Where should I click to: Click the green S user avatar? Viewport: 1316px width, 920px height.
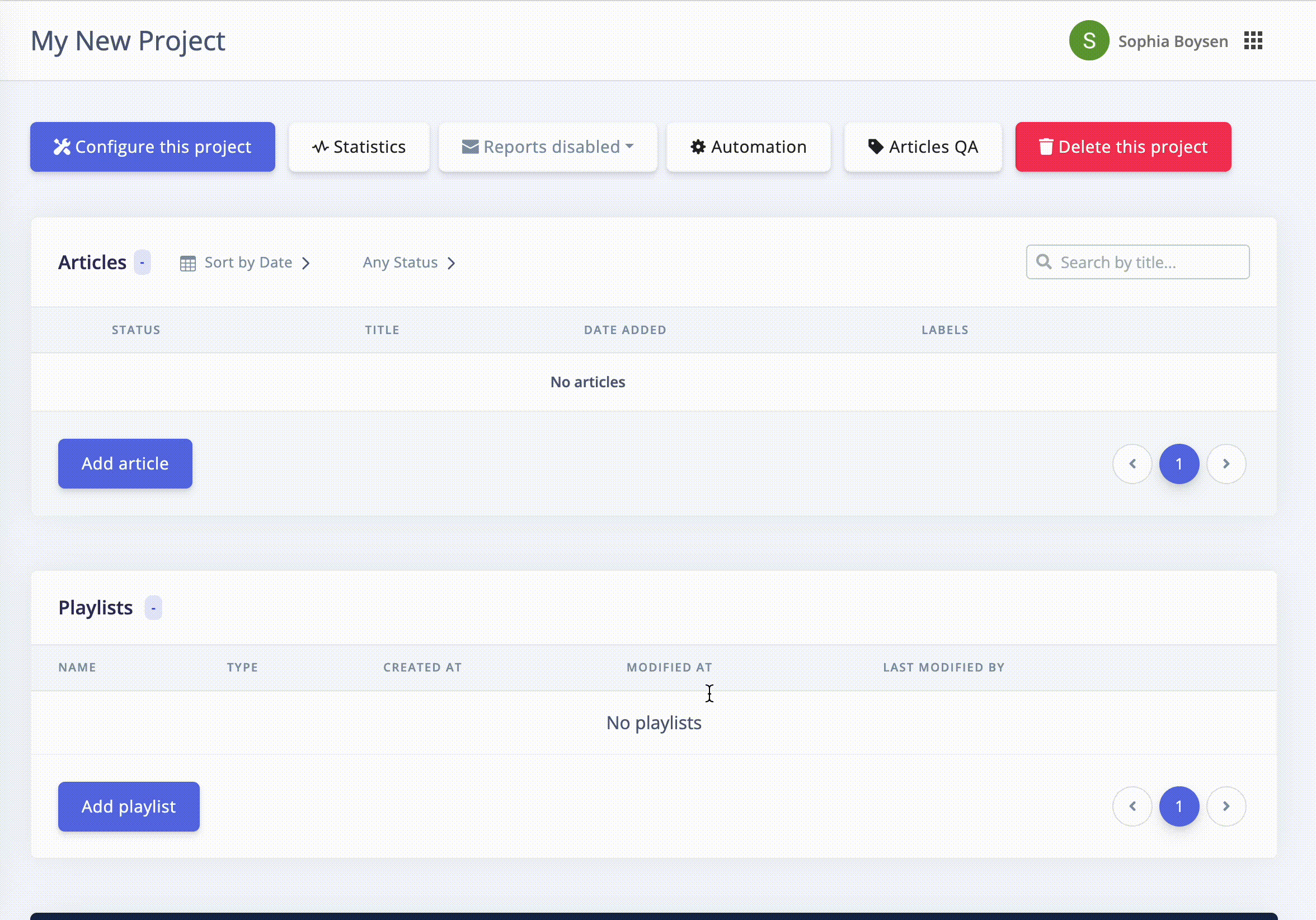point(1088,41)
